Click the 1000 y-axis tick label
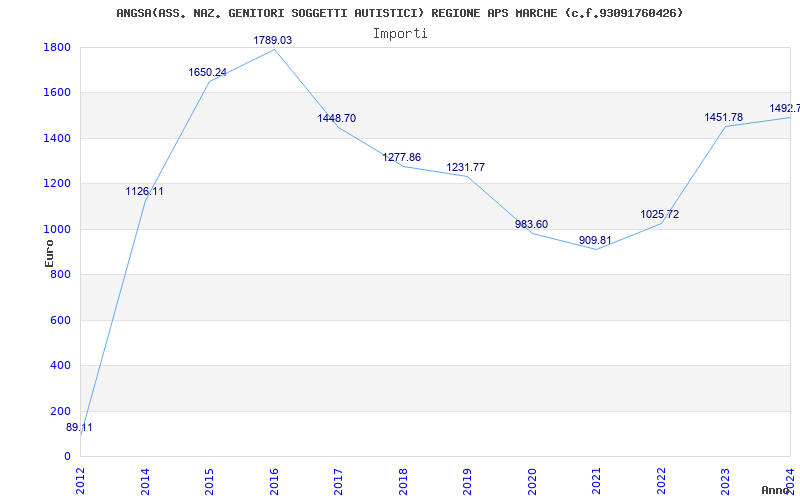Screen dimensions: 800x500 click(x=57, y=229)
